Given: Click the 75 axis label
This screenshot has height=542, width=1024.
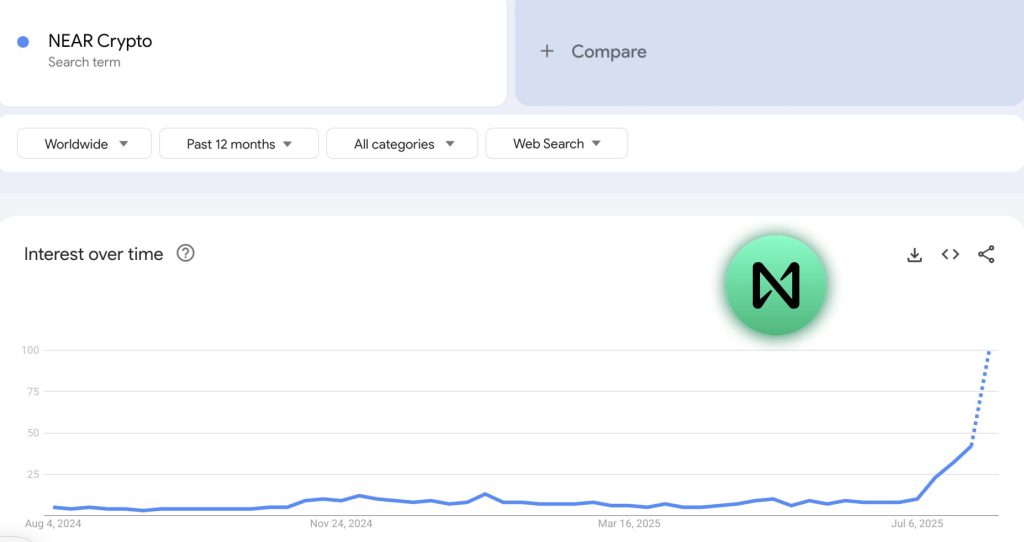Looking at the screenshot, I should point(33,392).
